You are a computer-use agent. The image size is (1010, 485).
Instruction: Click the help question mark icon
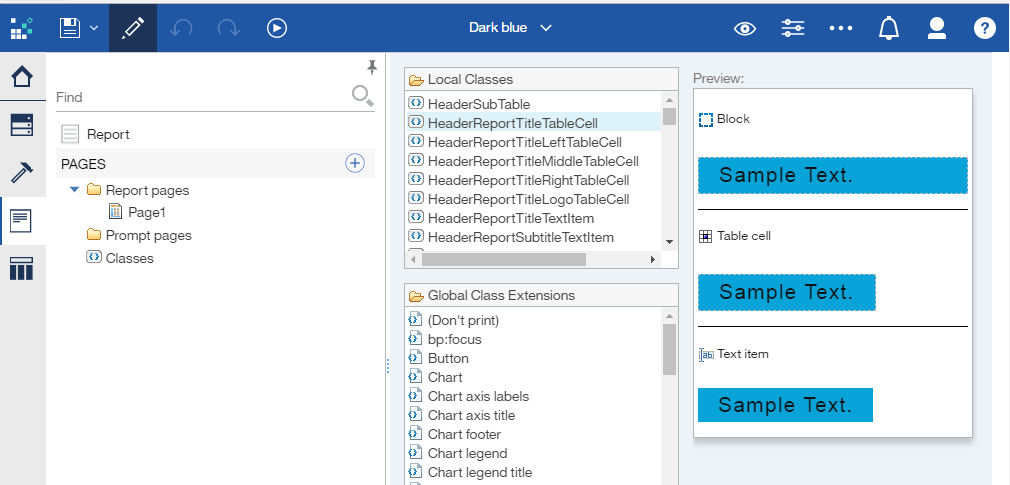984,28
